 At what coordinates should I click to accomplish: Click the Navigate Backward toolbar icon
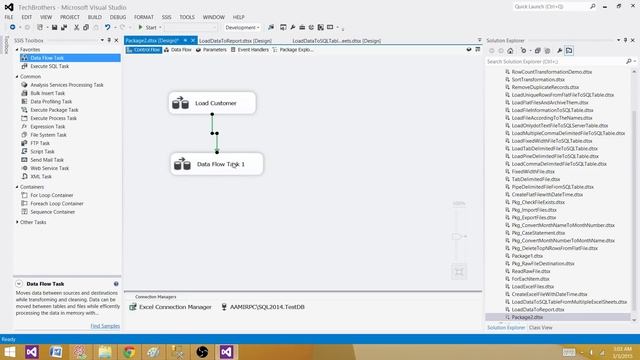pos(13,27)
